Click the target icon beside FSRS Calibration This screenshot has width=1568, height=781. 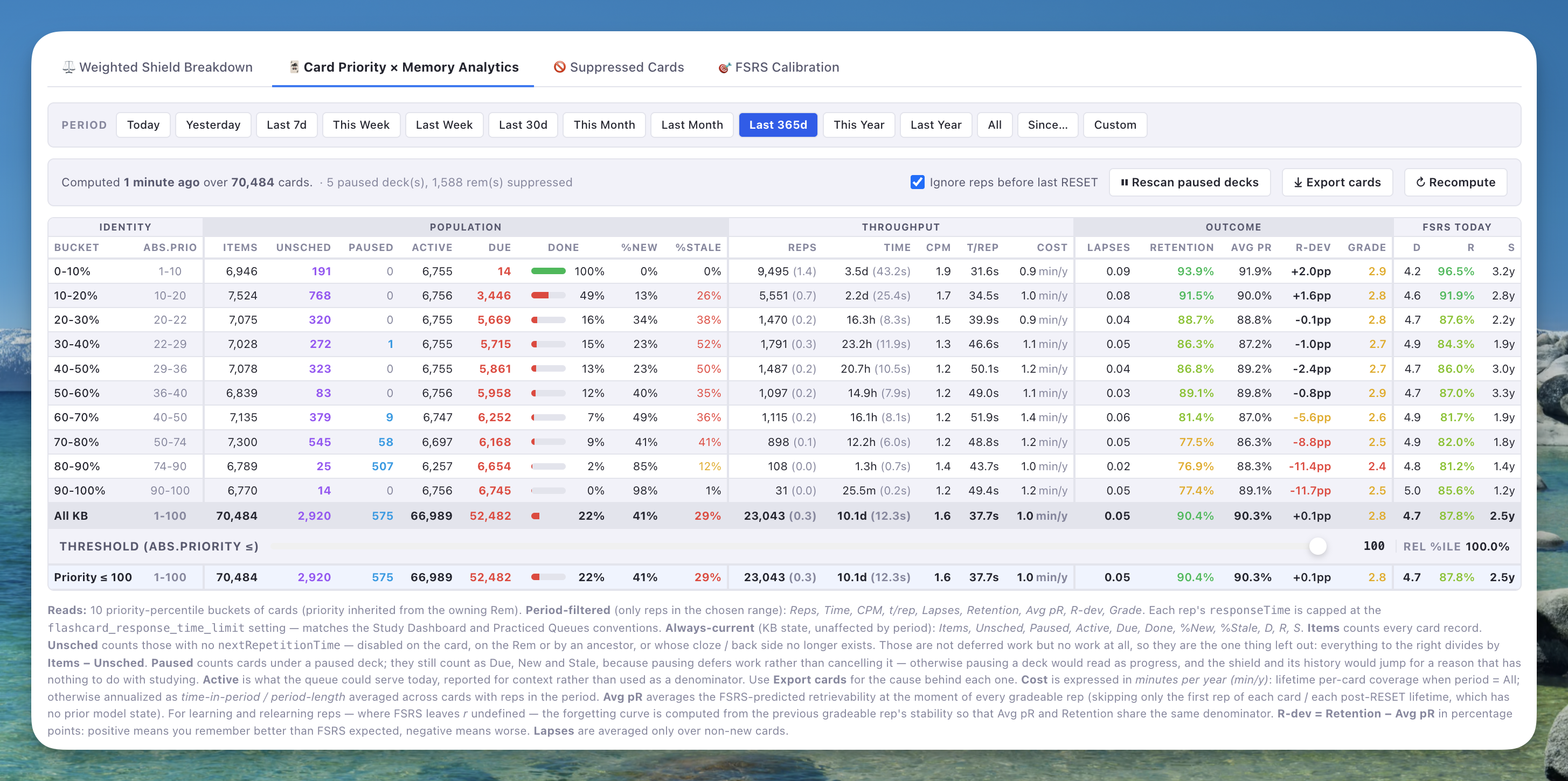point(724,67)
